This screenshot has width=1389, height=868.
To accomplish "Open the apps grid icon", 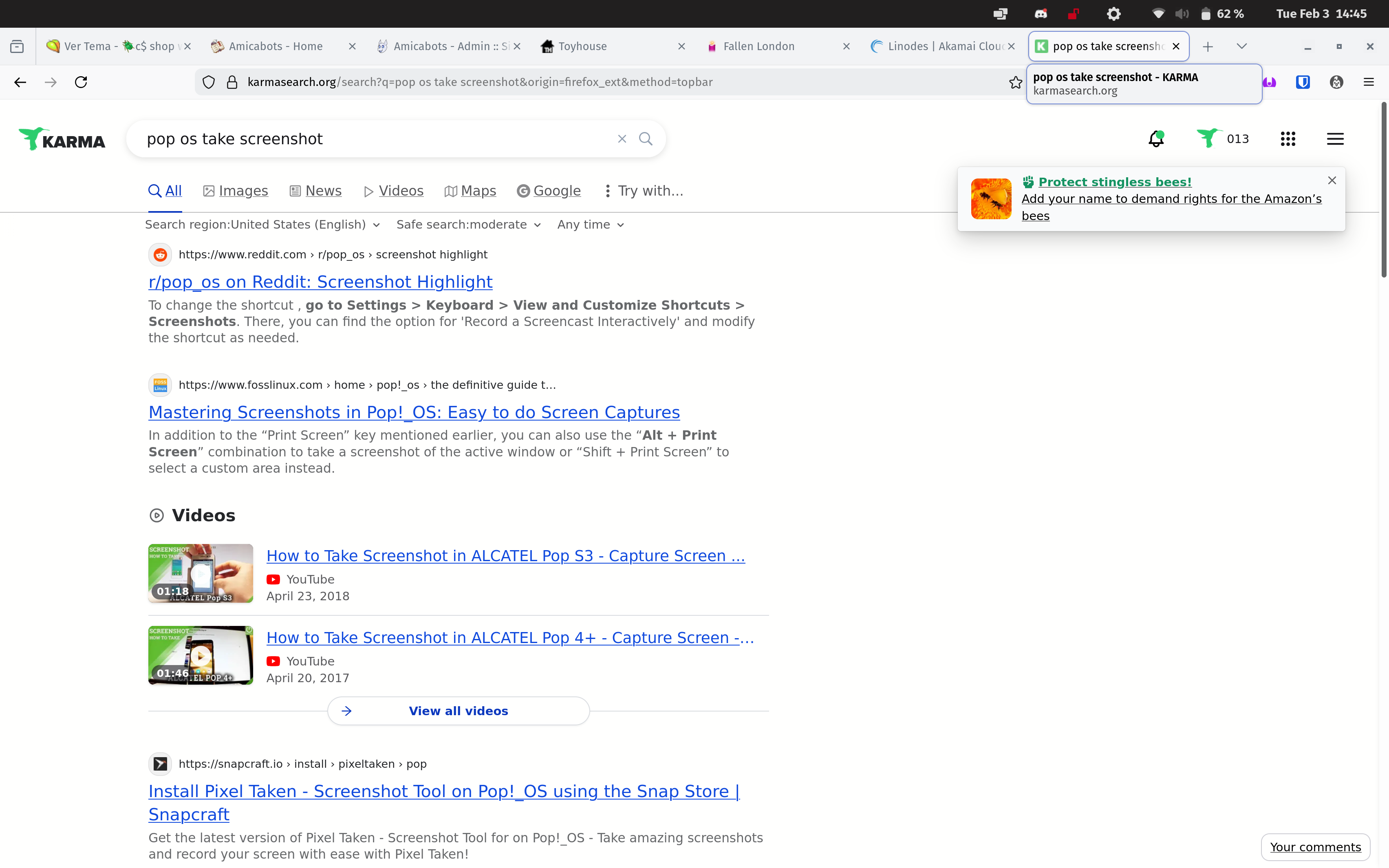I will pos(1288,139).
